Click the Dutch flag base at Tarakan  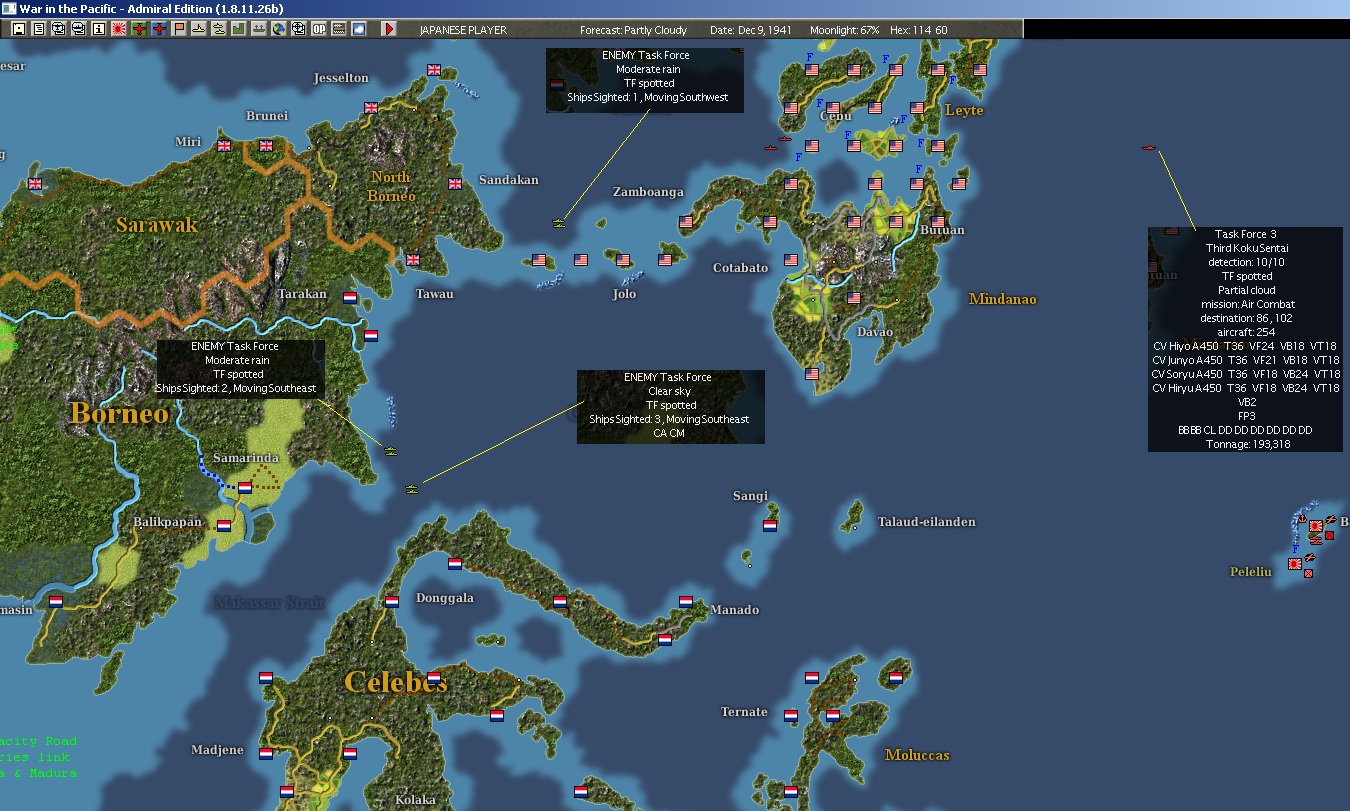click(x=350, y=298)
